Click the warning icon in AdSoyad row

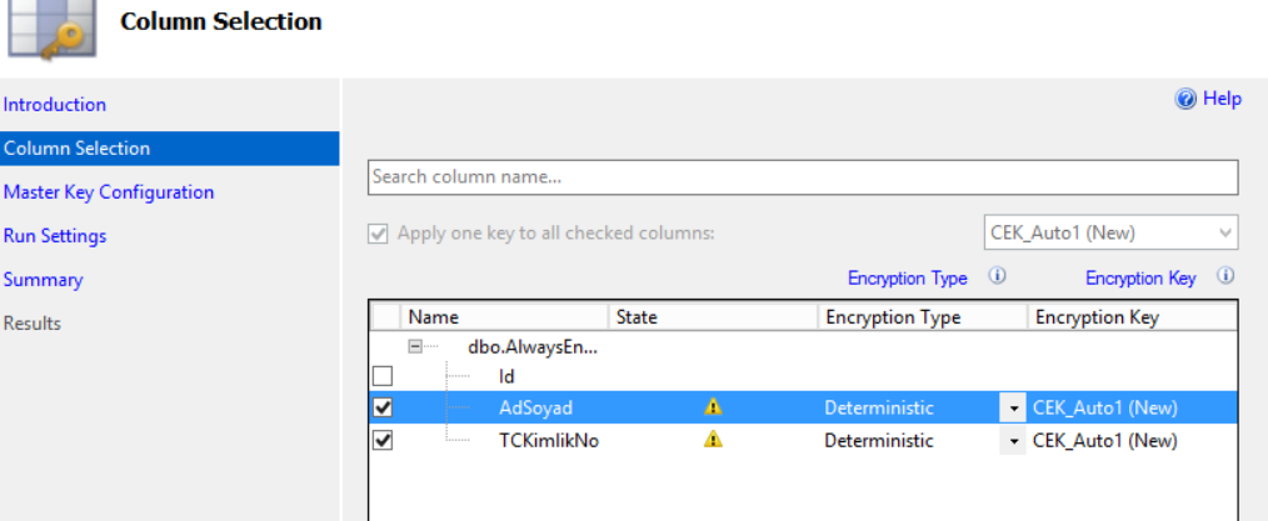[x=713, y=407]
